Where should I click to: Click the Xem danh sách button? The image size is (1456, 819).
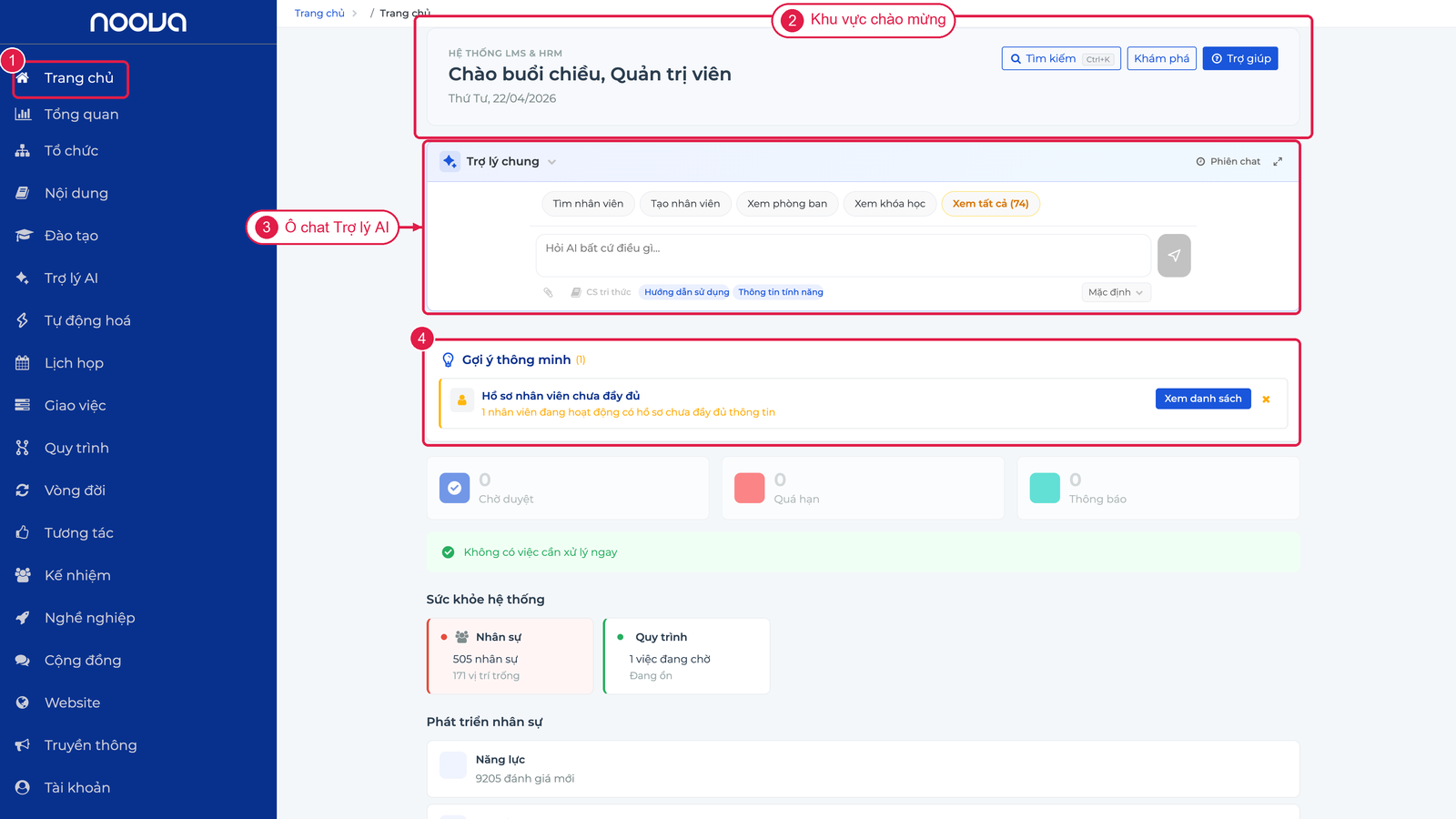[1203, 399]
